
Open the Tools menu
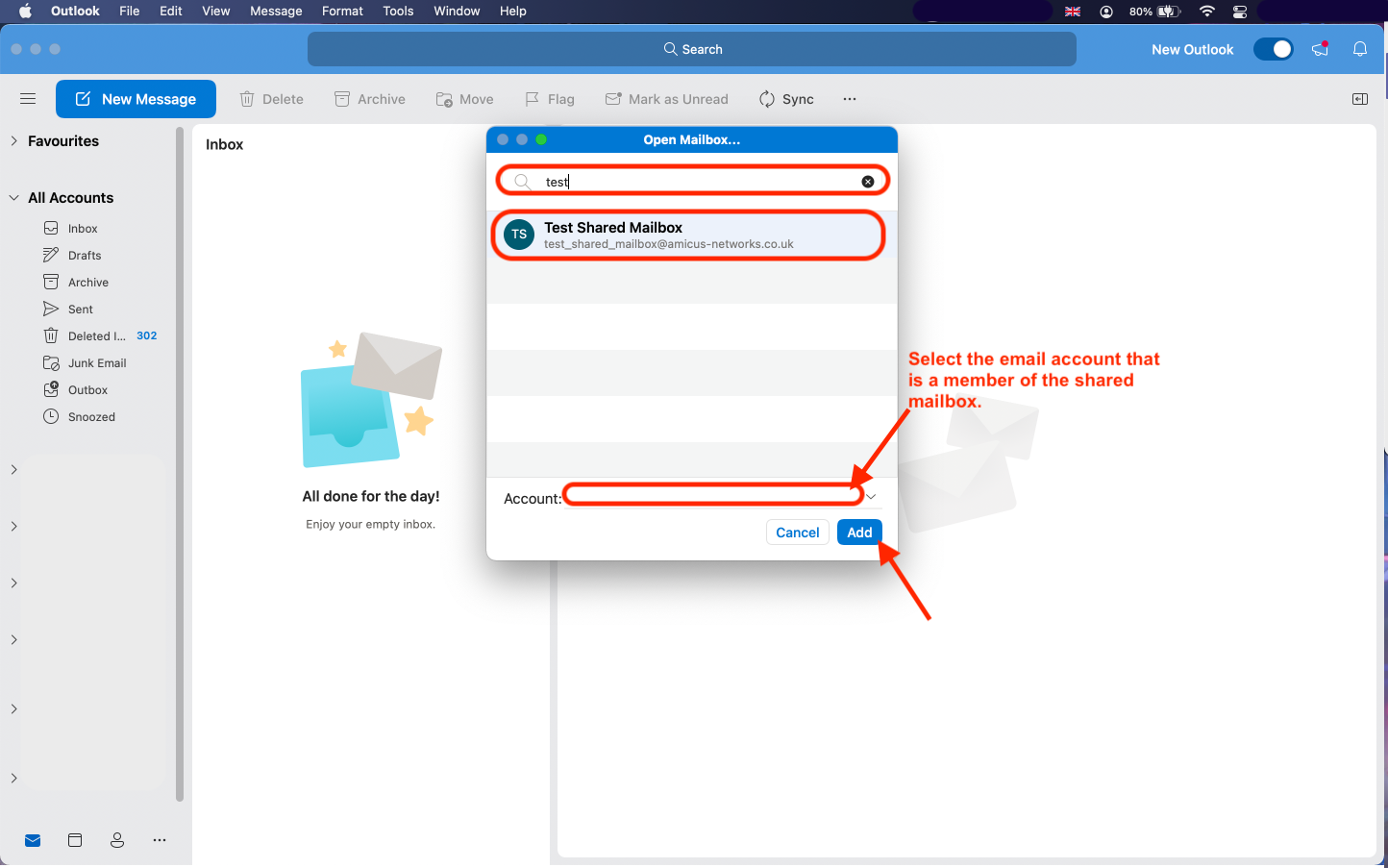coord(398,12)
